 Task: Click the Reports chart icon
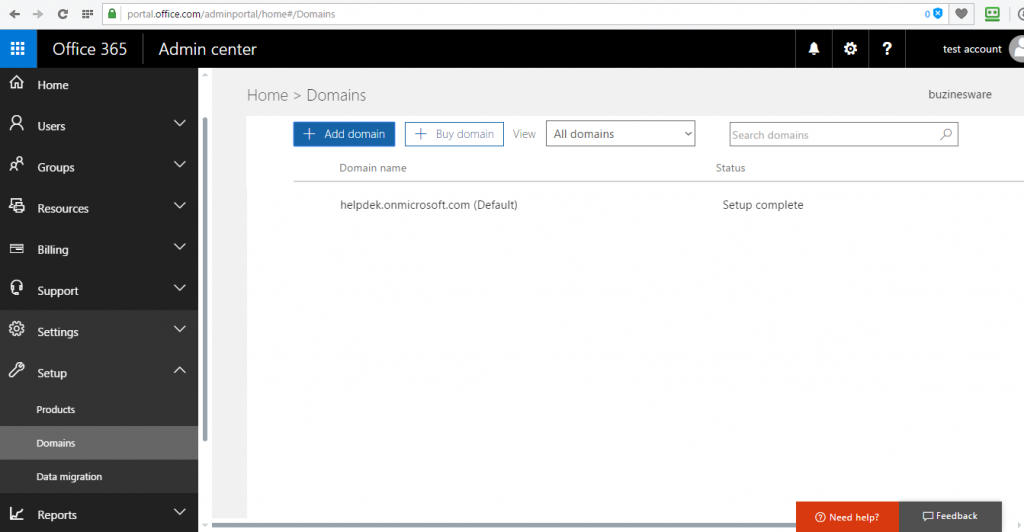point(16,514)
